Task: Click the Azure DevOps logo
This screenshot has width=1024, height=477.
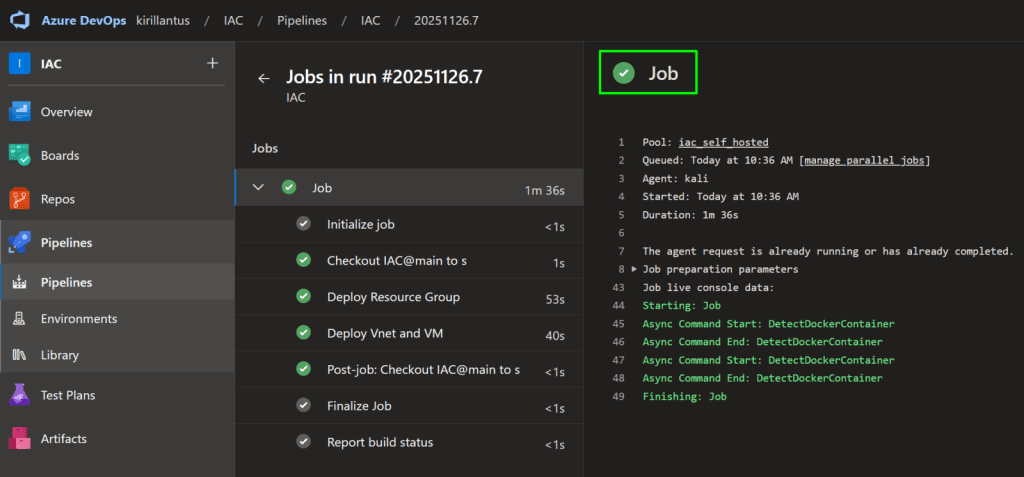Action: point(23,21)
